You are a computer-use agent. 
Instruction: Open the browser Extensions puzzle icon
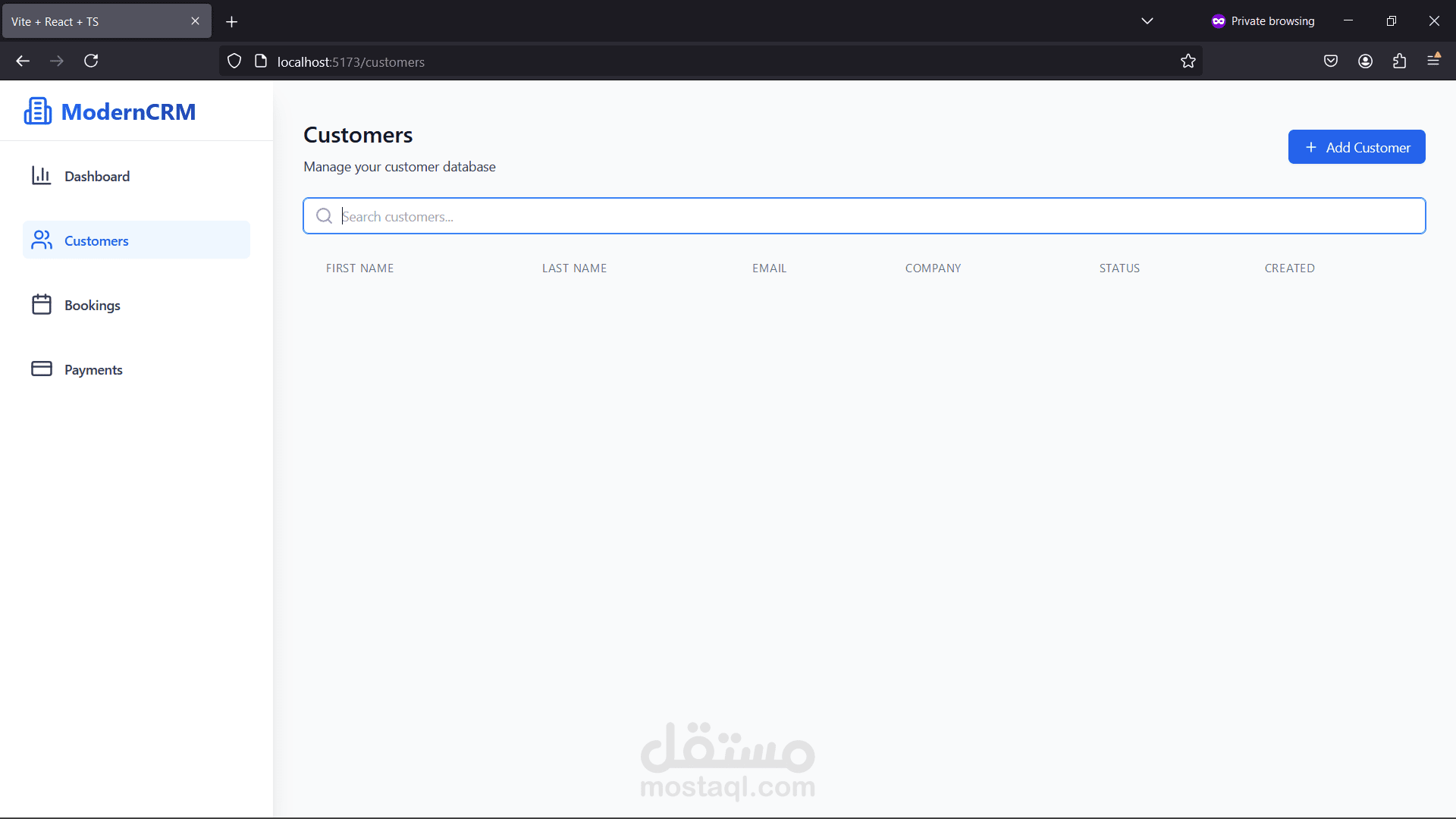pos(1399,61)
